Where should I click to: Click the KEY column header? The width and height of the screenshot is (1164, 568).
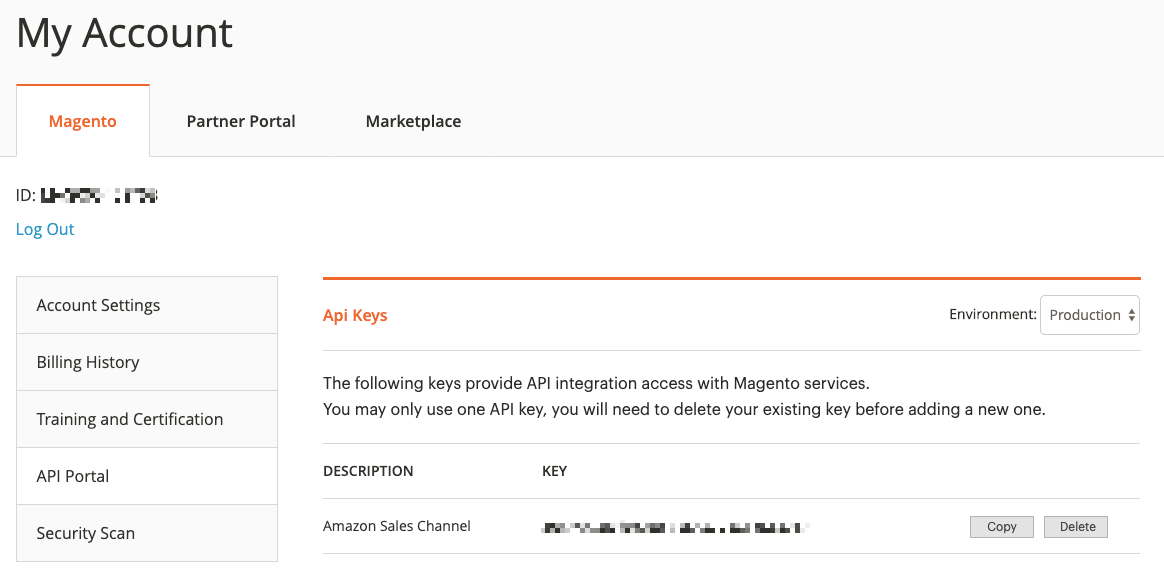click(x=554, y=471)
